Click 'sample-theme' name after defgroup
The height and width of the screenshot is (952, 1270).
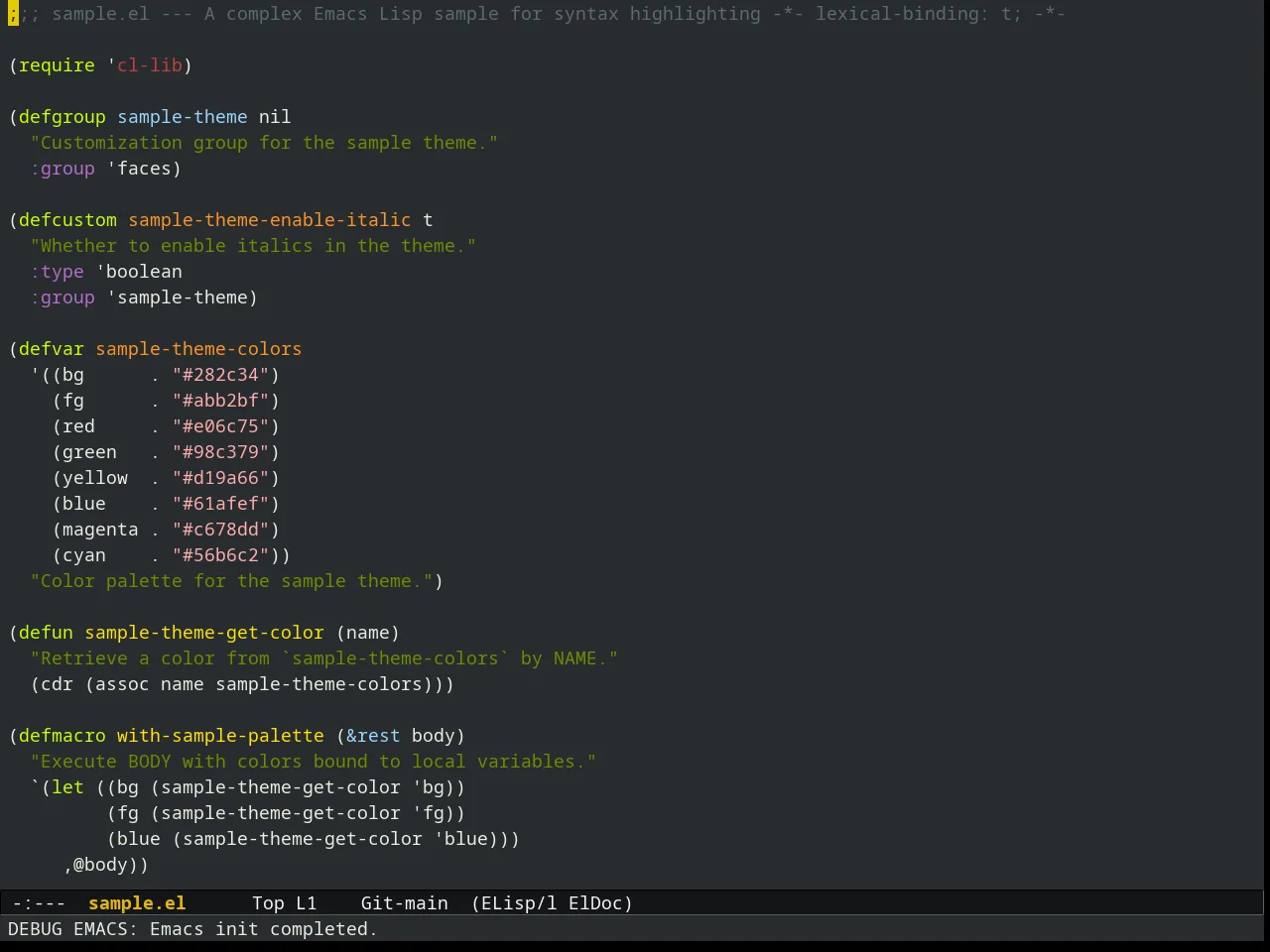click(x=183, y=117)
